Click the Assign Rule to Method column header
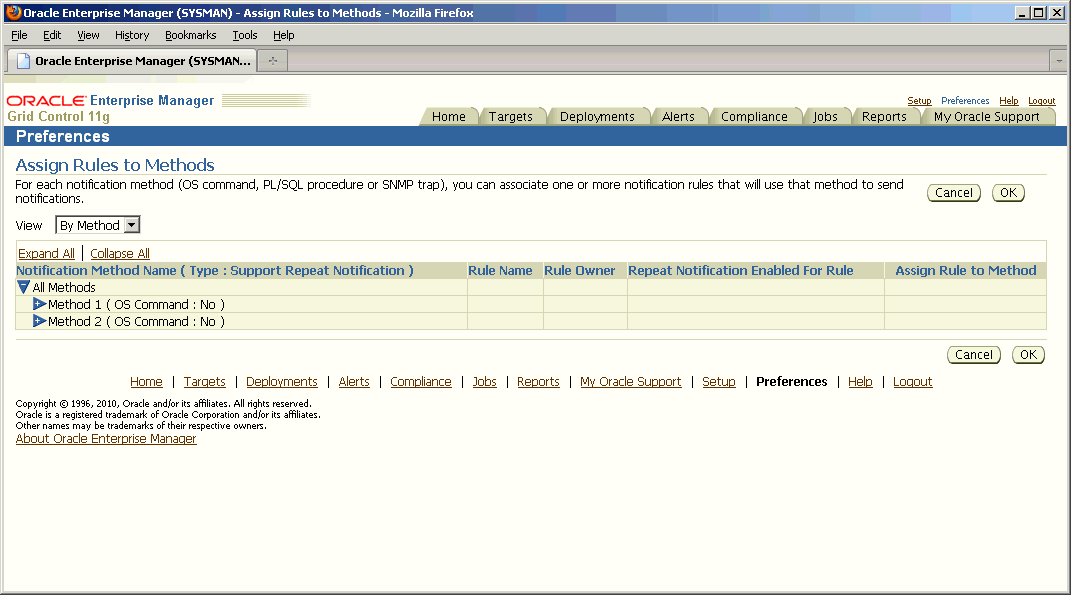 tap(966, 271)
